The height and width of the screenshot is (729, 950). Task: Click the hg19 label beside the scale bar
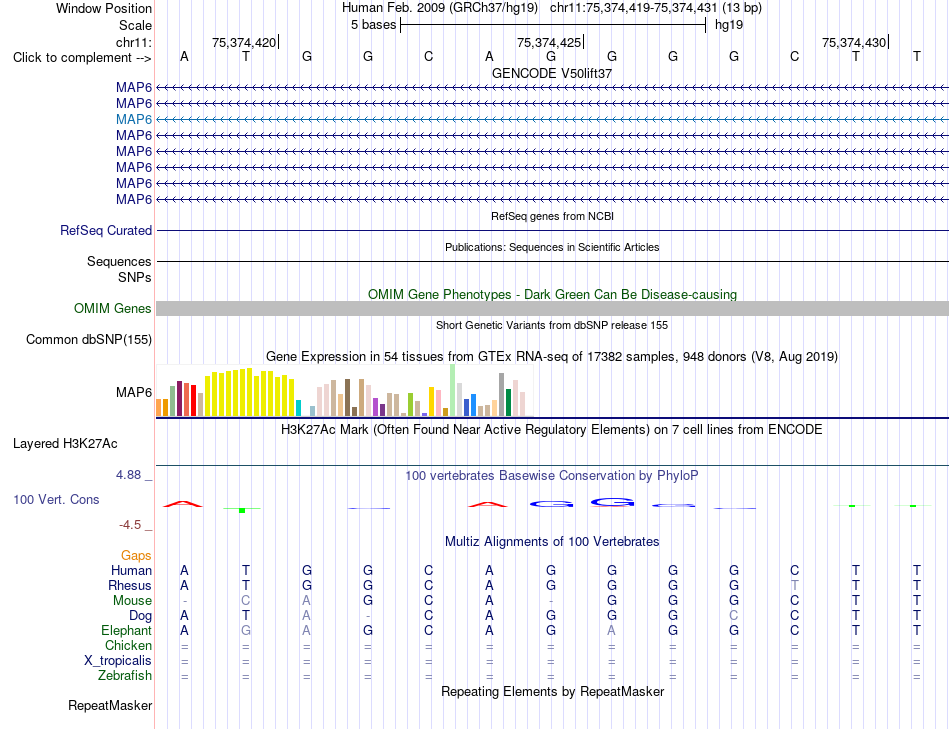click(729, 25)
